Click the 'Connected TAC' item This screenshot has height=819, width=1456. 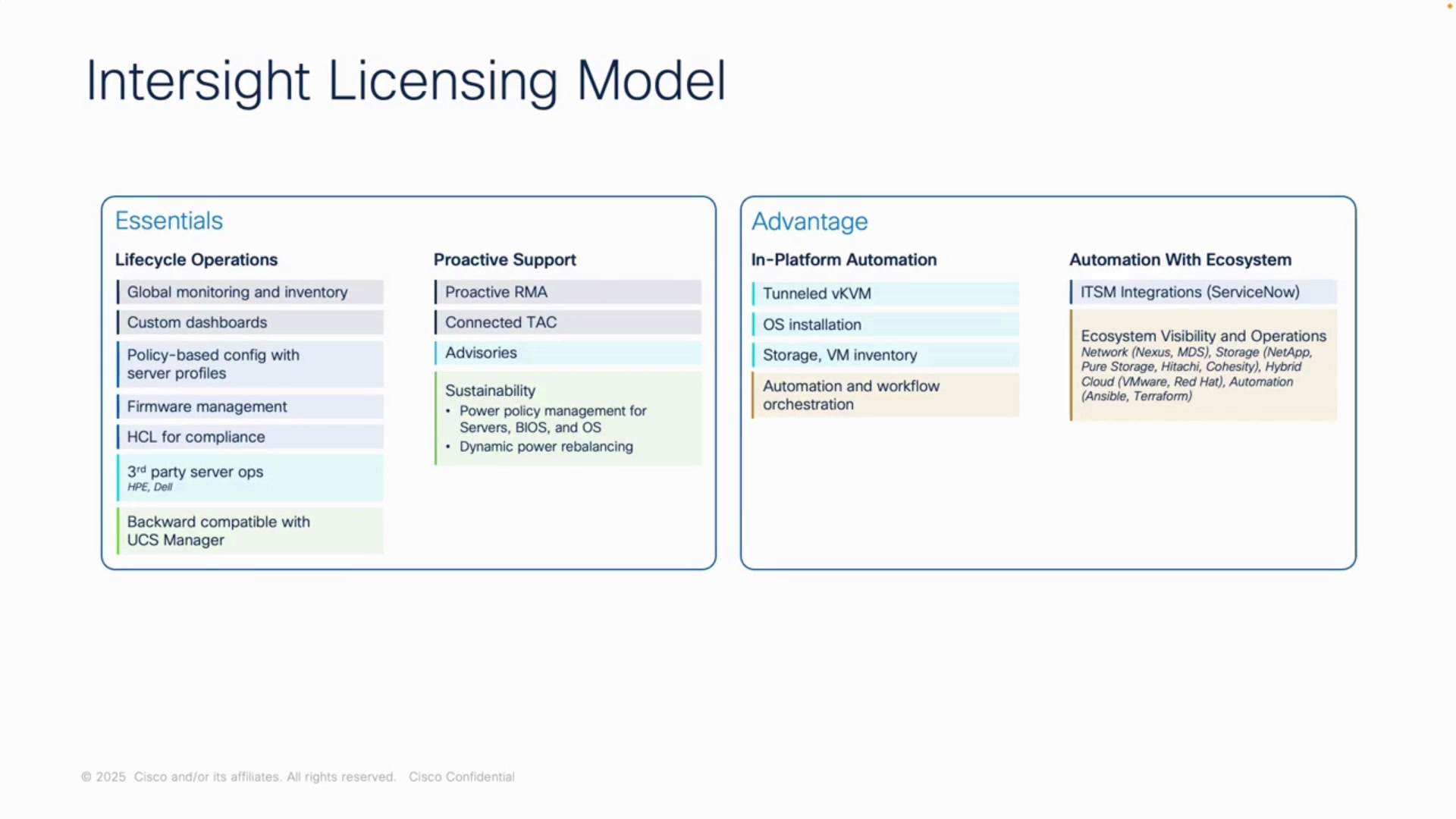point(568,322)
